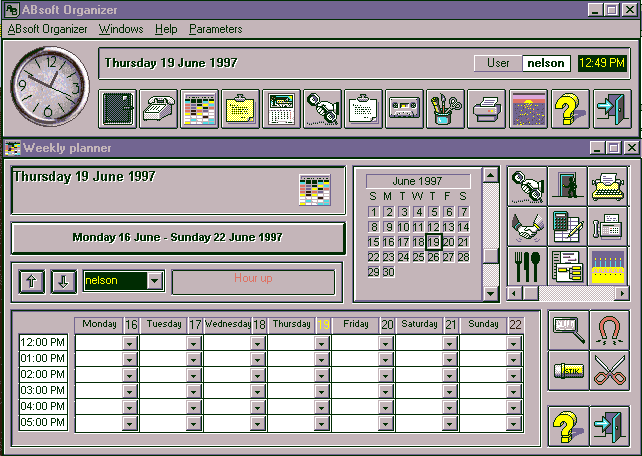Click the fork and knife meal icon
Screen dimensions: 642x456
pyautogui.click(x=527, y=265)
